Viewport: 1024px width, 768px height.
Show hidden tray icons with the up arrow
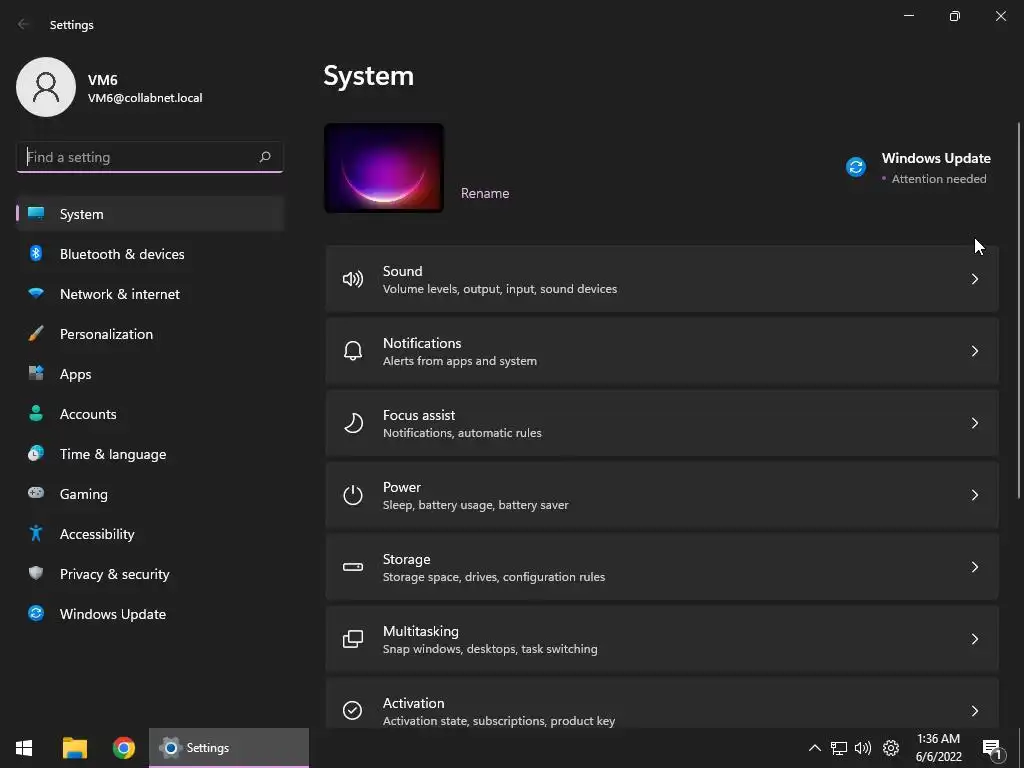[814, 748]
